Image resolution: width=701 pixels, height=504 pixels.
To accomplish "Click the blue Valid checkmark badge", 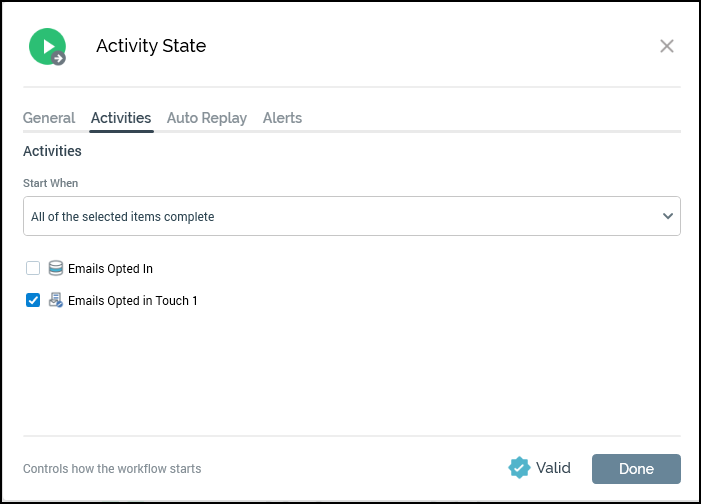I will [x=519, y=468].
